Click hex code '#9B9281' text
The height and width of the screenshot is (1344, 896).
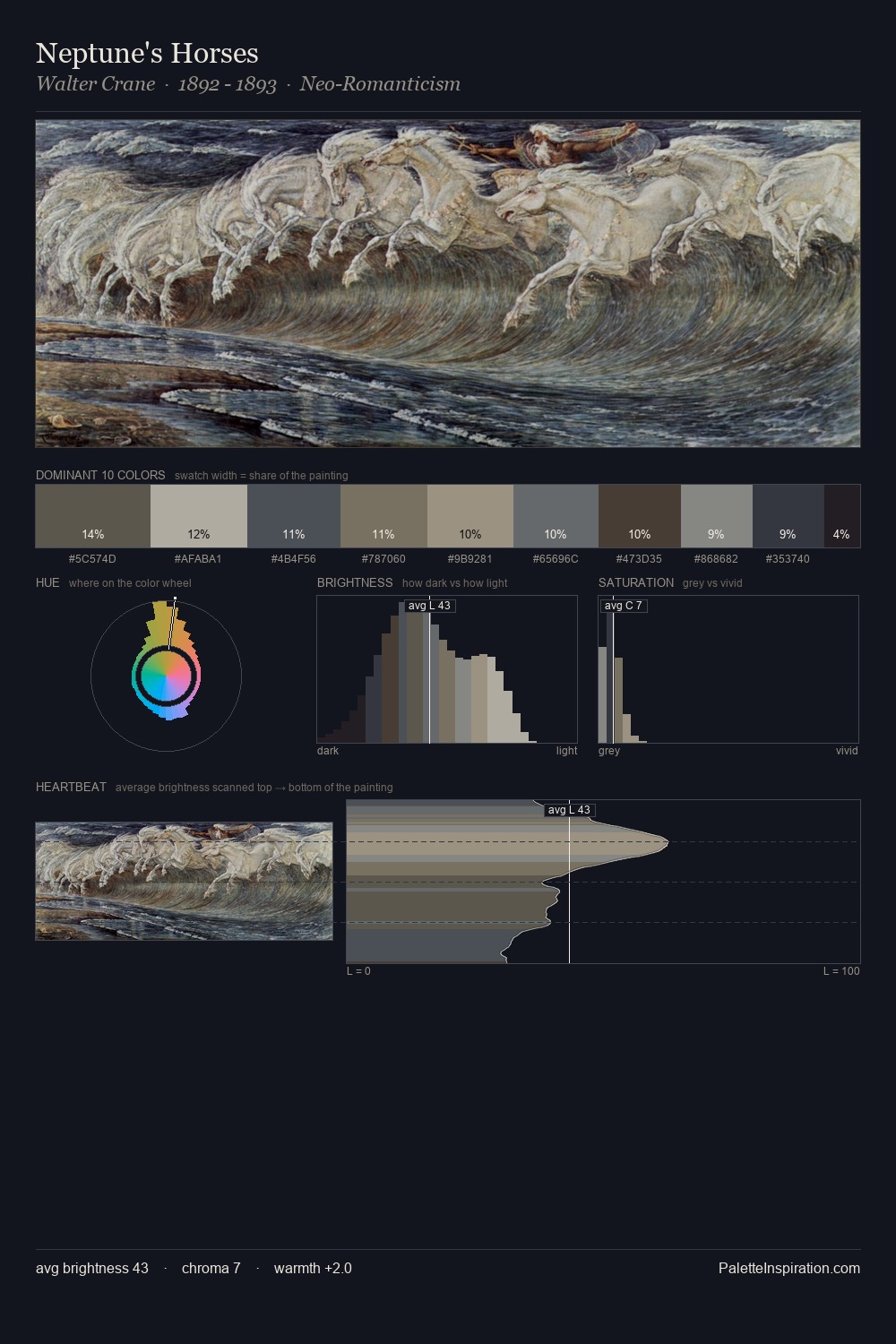coord(470,559)
